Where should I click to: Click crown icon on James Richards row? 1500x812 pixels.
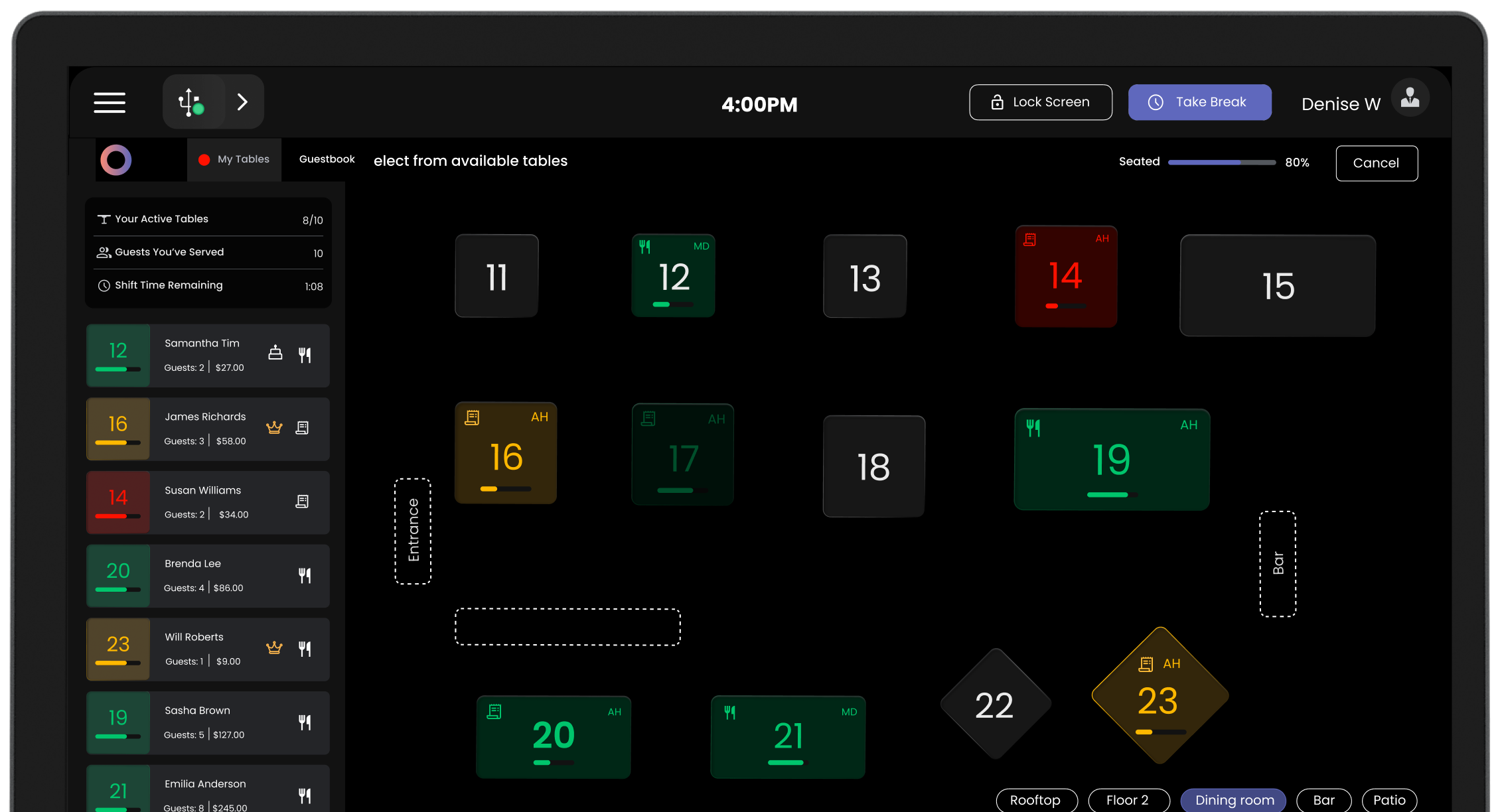274,428
